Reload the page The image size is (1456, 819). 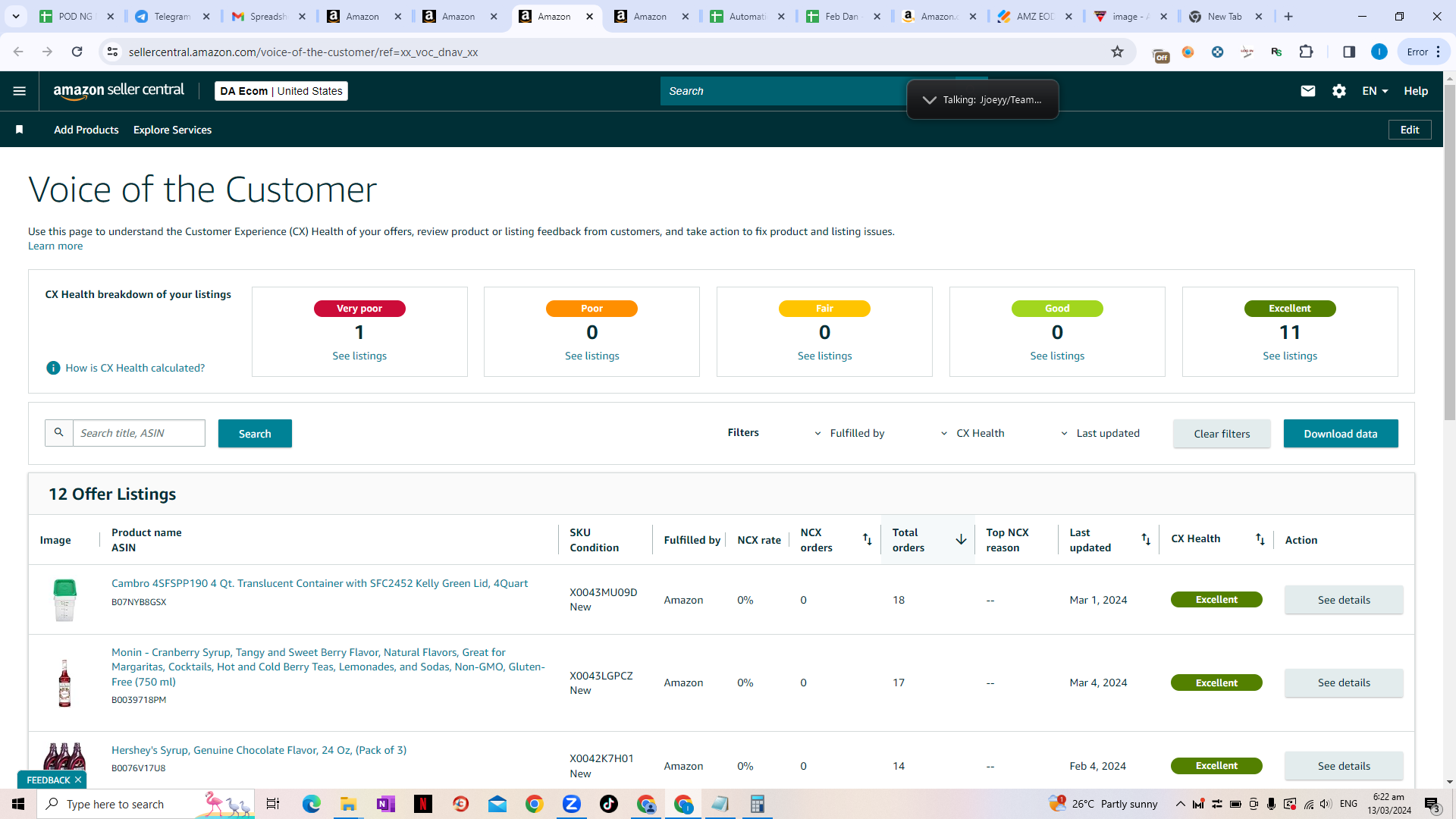[x=77, y=52]
